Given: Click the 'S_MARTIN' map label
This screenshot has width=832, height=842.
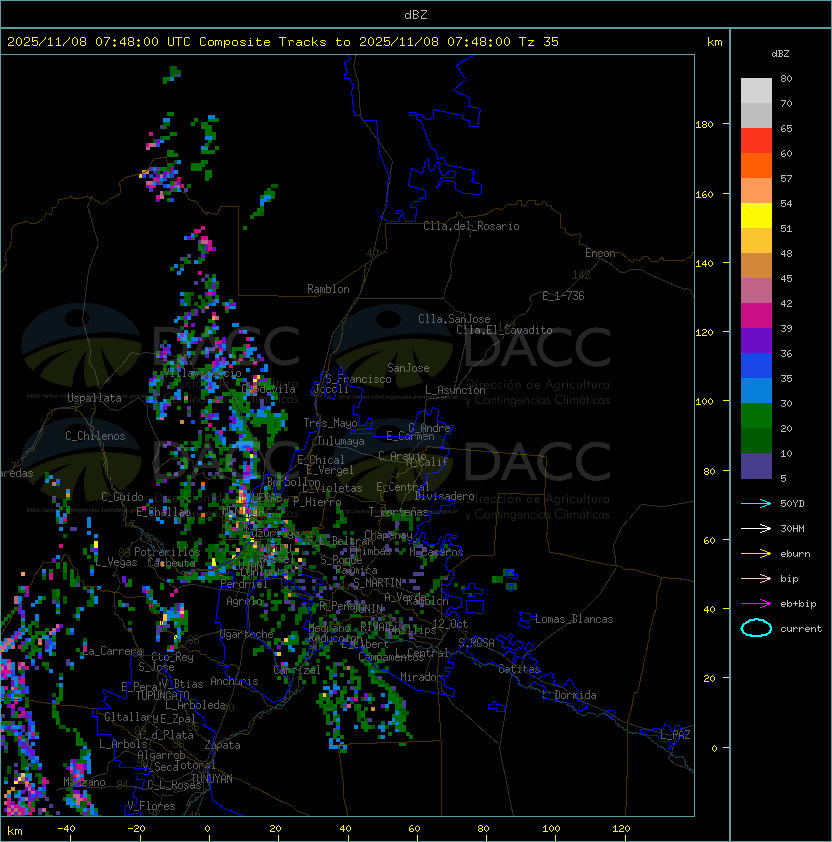Looking at the screenshot, I should tap(377, 583).
